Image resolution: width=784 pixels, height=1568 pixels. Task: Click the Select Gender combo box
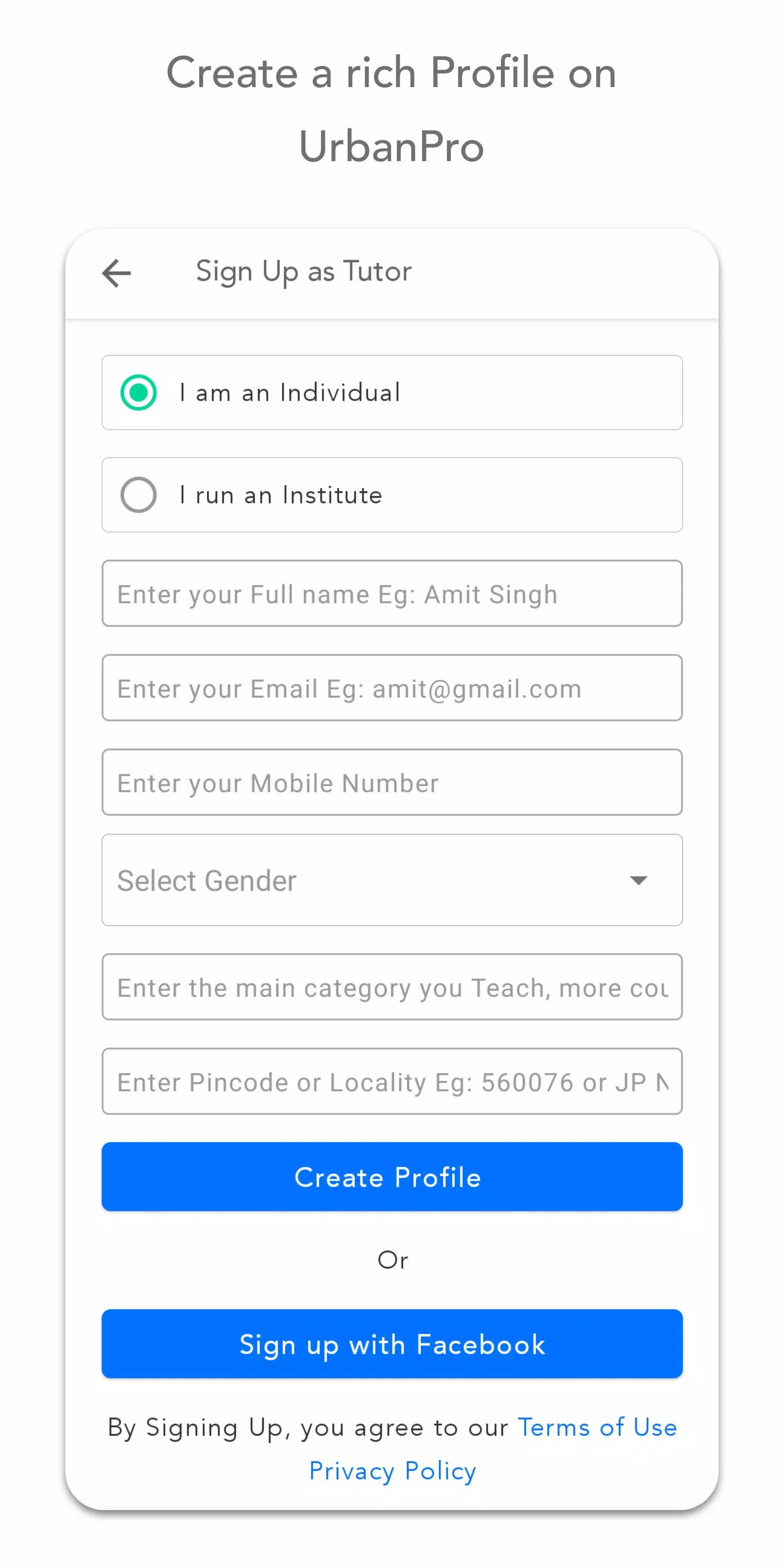coord(392,880)
